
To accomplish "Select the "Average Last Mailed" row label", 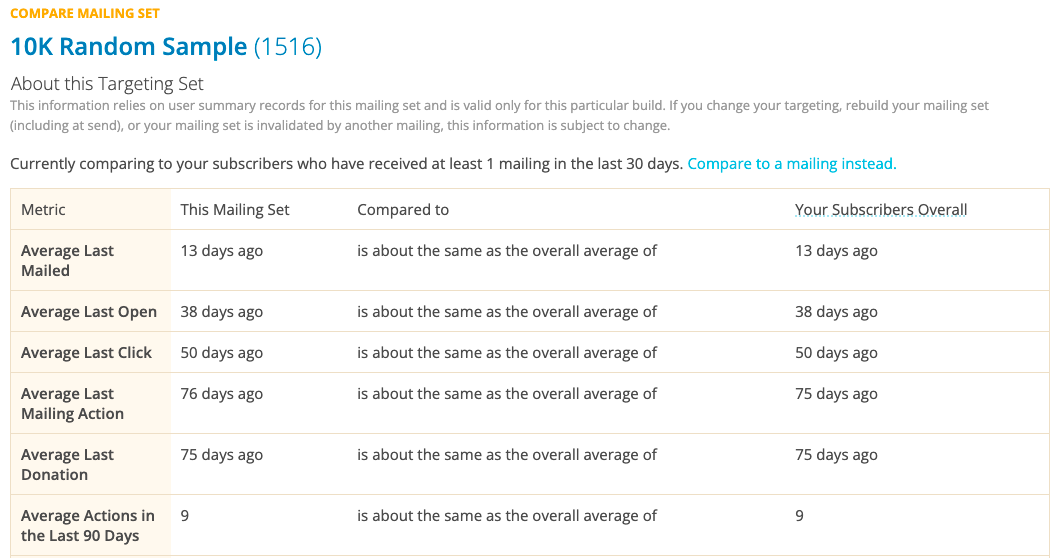I will pyautogui.click(x=67, y=261).
